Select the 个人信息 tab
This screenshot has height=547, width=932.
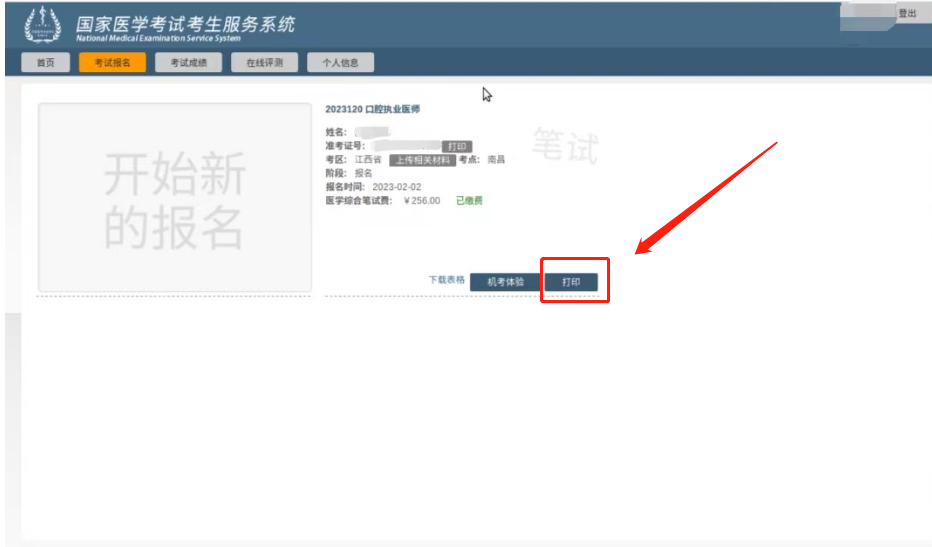(340, 63)
